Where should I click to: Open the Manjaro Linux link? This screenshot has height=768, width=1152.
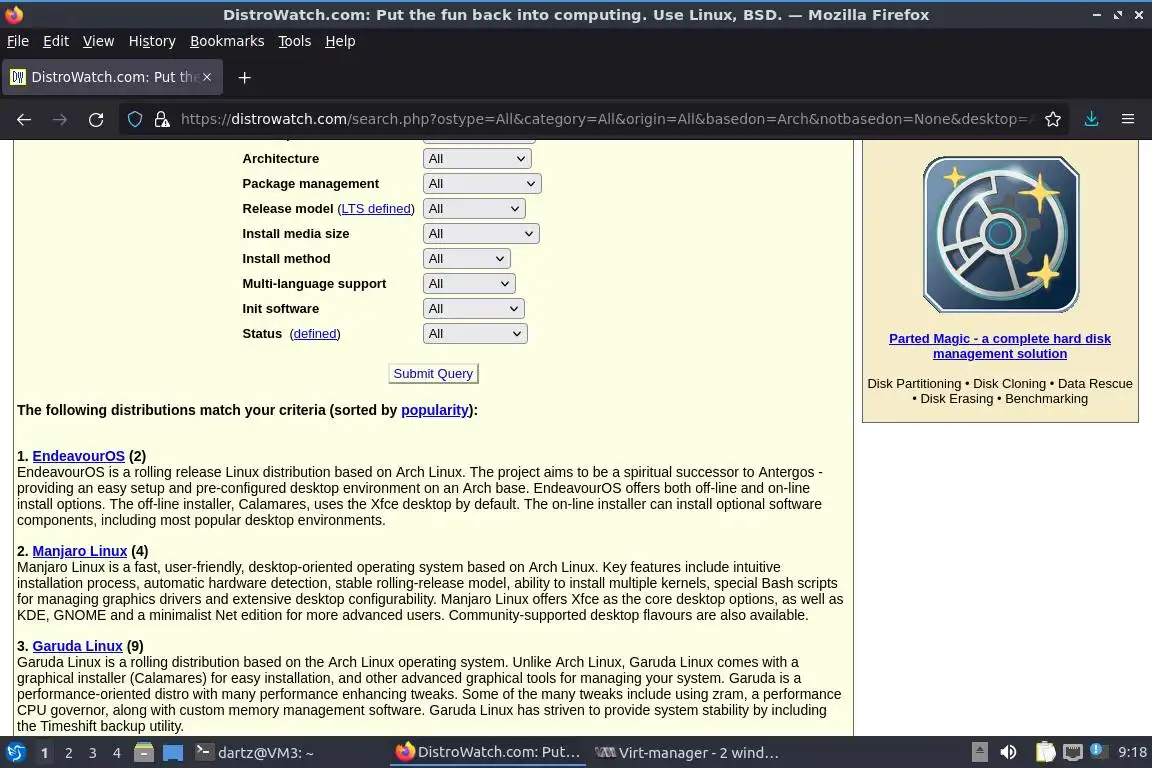tap(79, 550)
